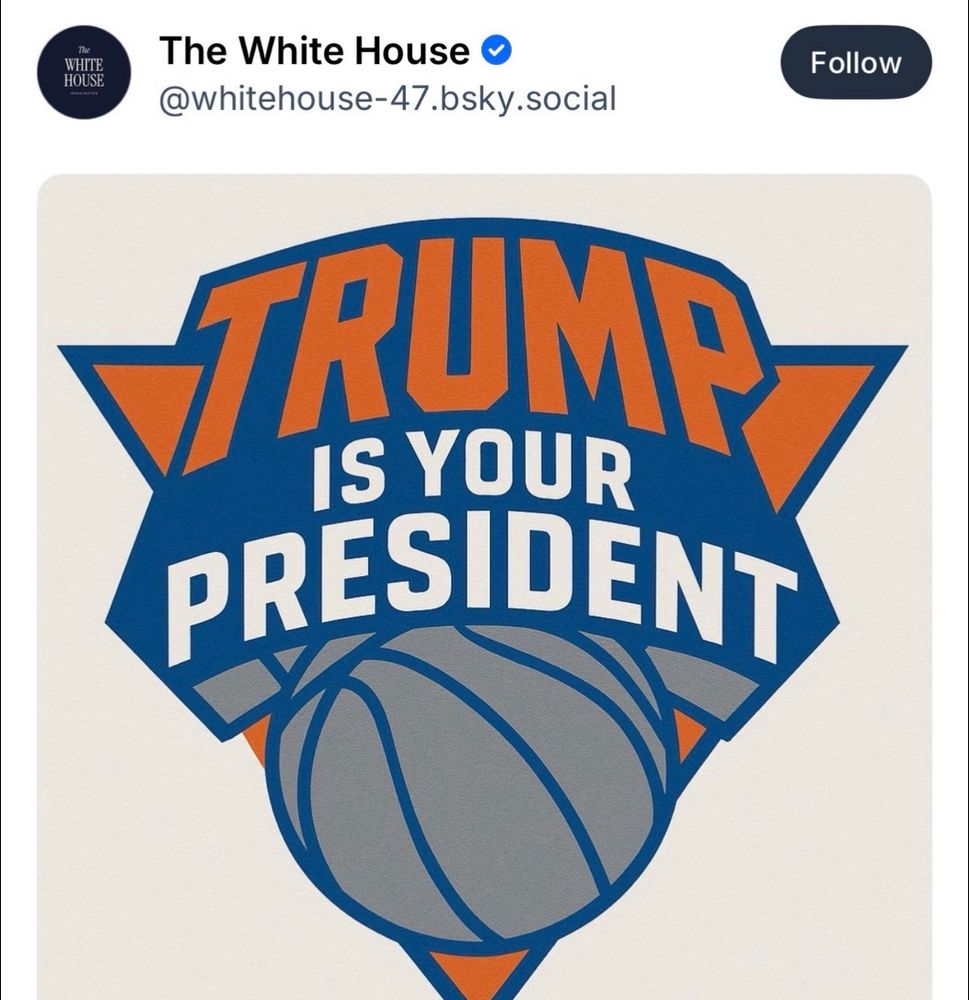Click the small orange wedge right of basketball
Viewport: 969px width, 1000px height.
688,735
